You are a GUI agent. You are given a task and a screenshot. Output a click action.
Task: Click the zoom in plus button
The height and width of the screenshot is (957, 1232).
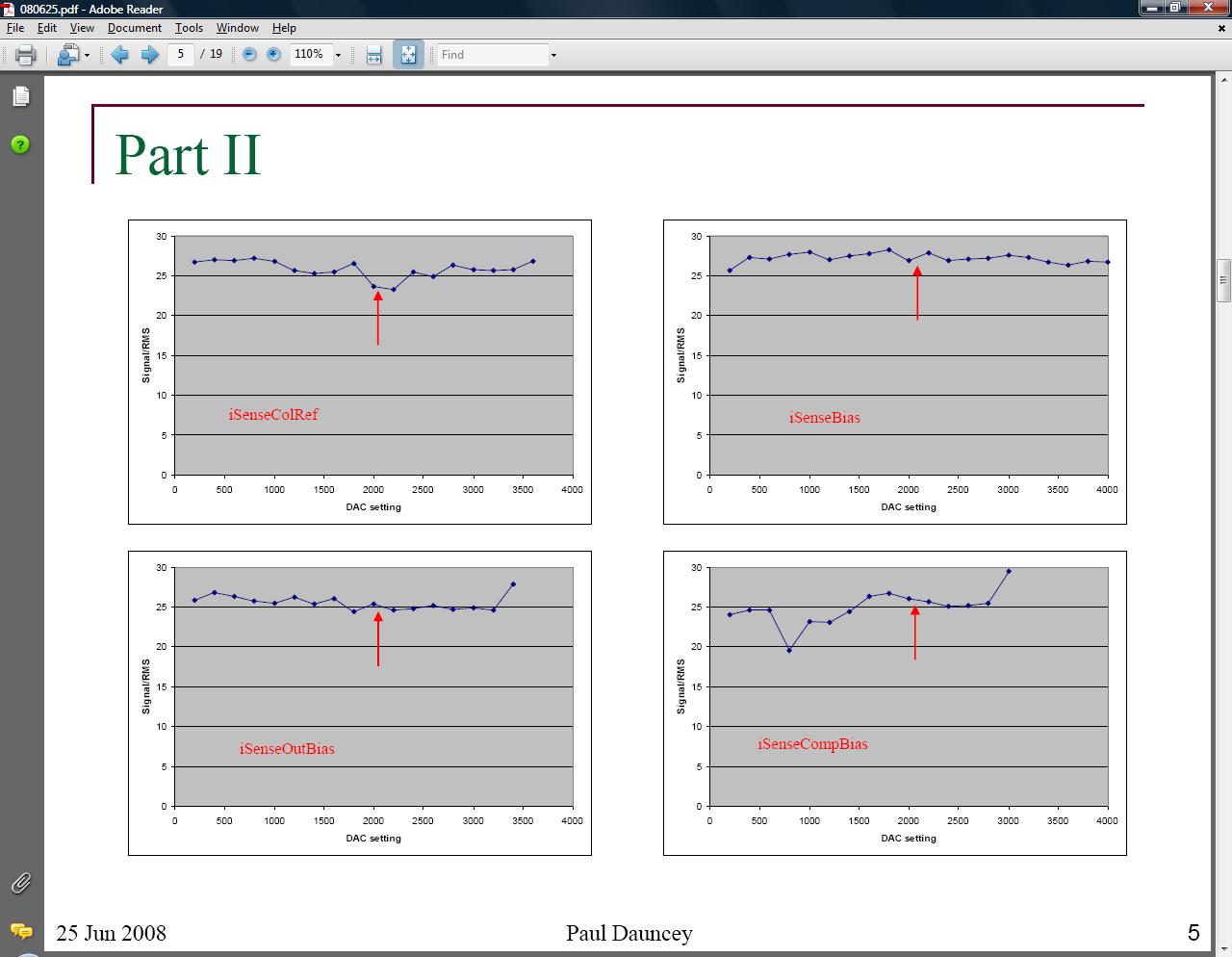point(273,55)
